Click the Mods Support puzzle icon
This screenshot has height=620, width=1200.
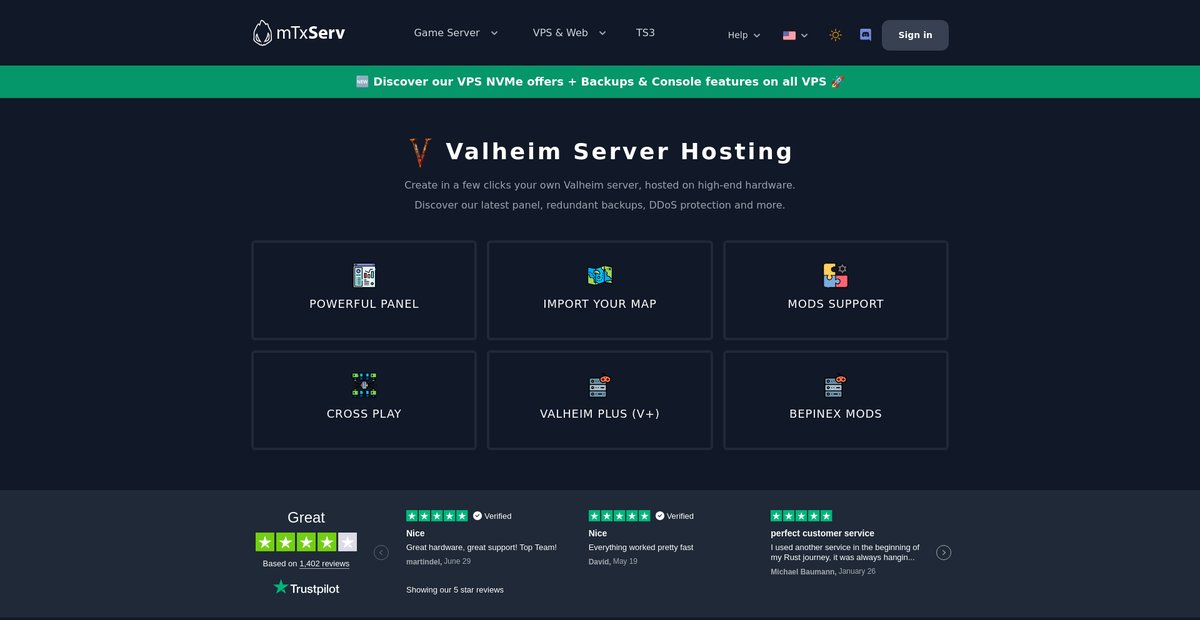click(836, 276)
